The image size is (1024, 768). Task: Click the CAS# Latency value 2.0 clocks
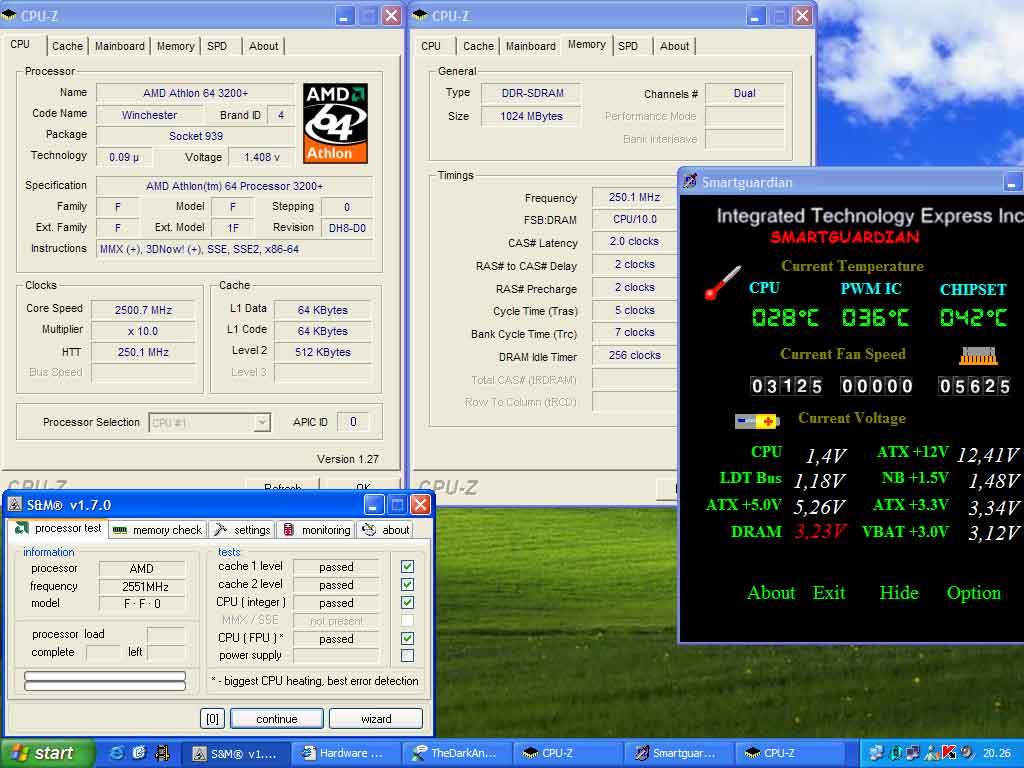pyautogui.click(x=634, y=241)
